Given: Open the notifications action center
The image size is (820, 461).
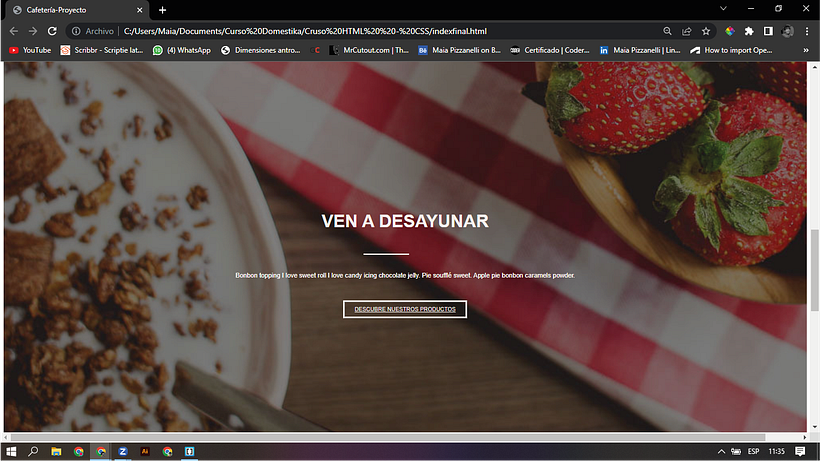Looking at the screenshot, I should coord(800,451).
